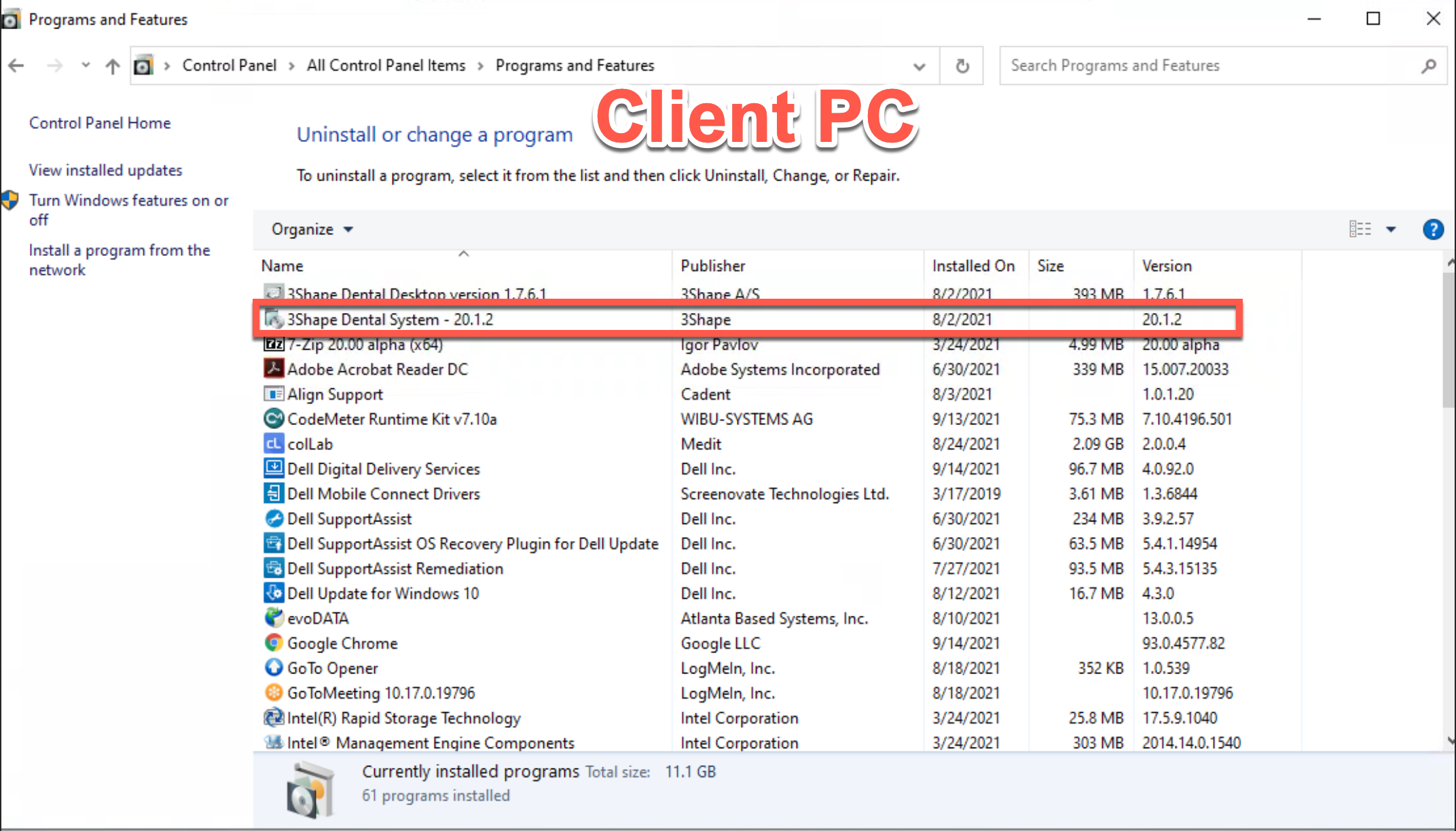Open the Organize menu
1456x831 pixels.
(312, 229)
